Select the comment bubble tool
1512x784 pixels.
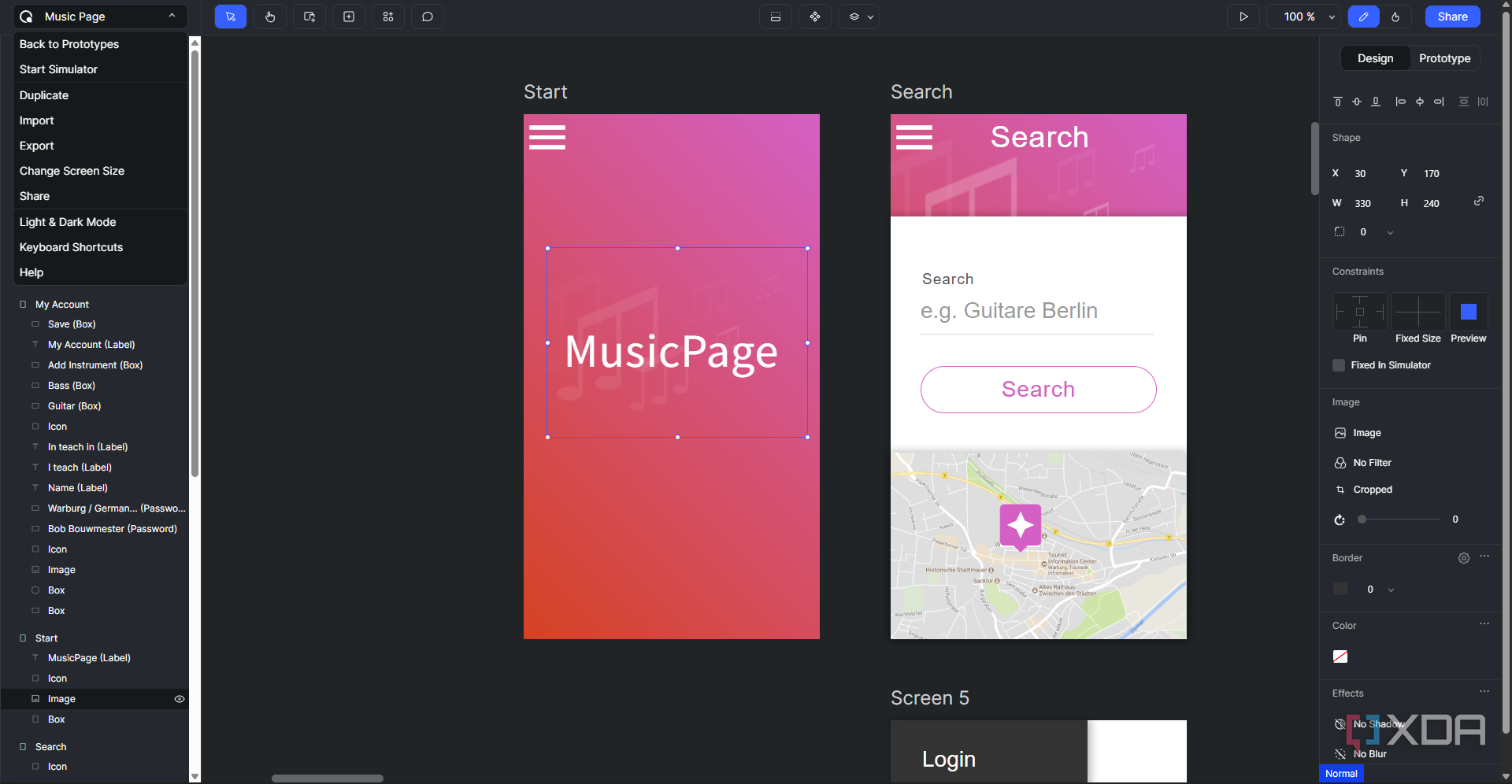[428, 17]
